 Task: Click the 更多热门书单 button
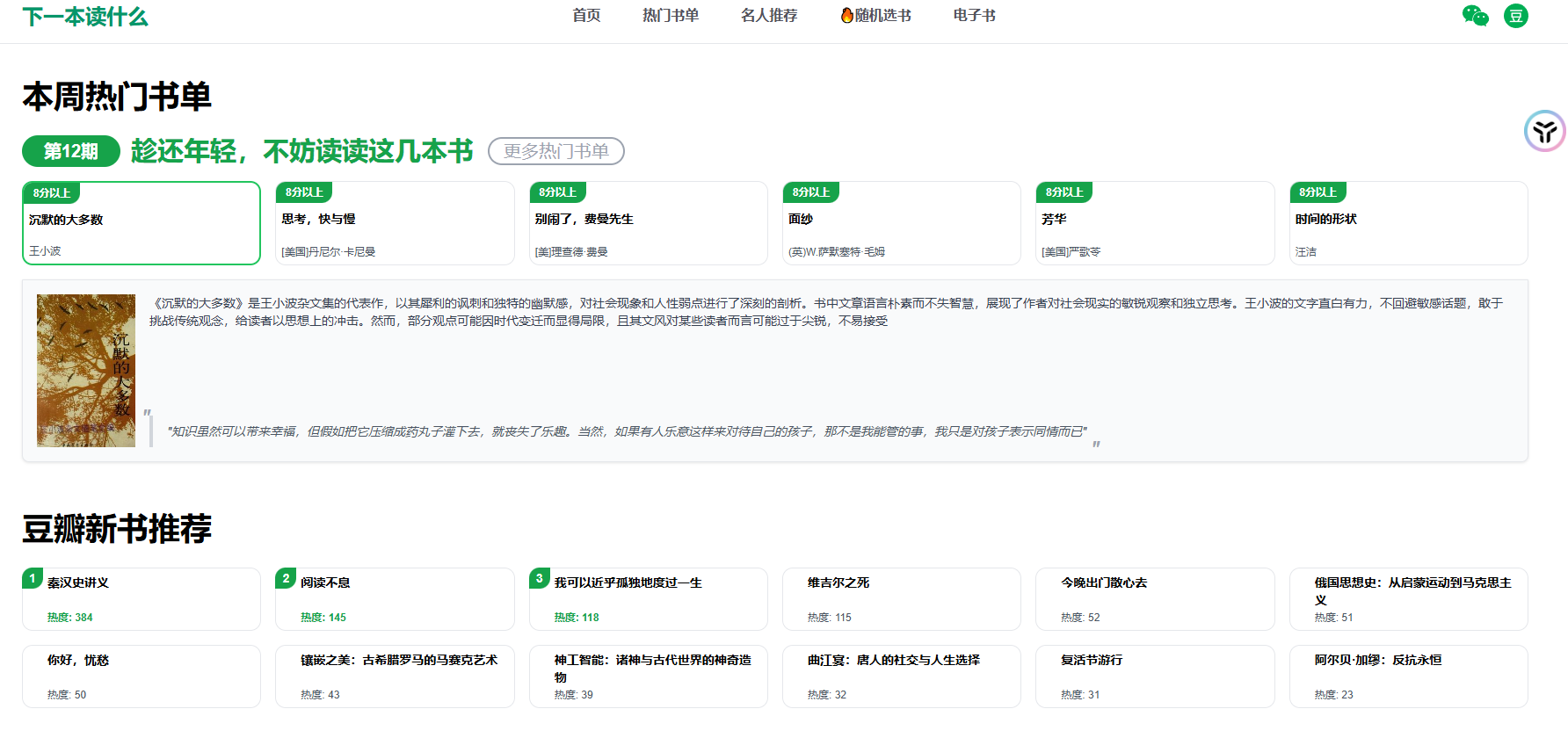(556, 151)
